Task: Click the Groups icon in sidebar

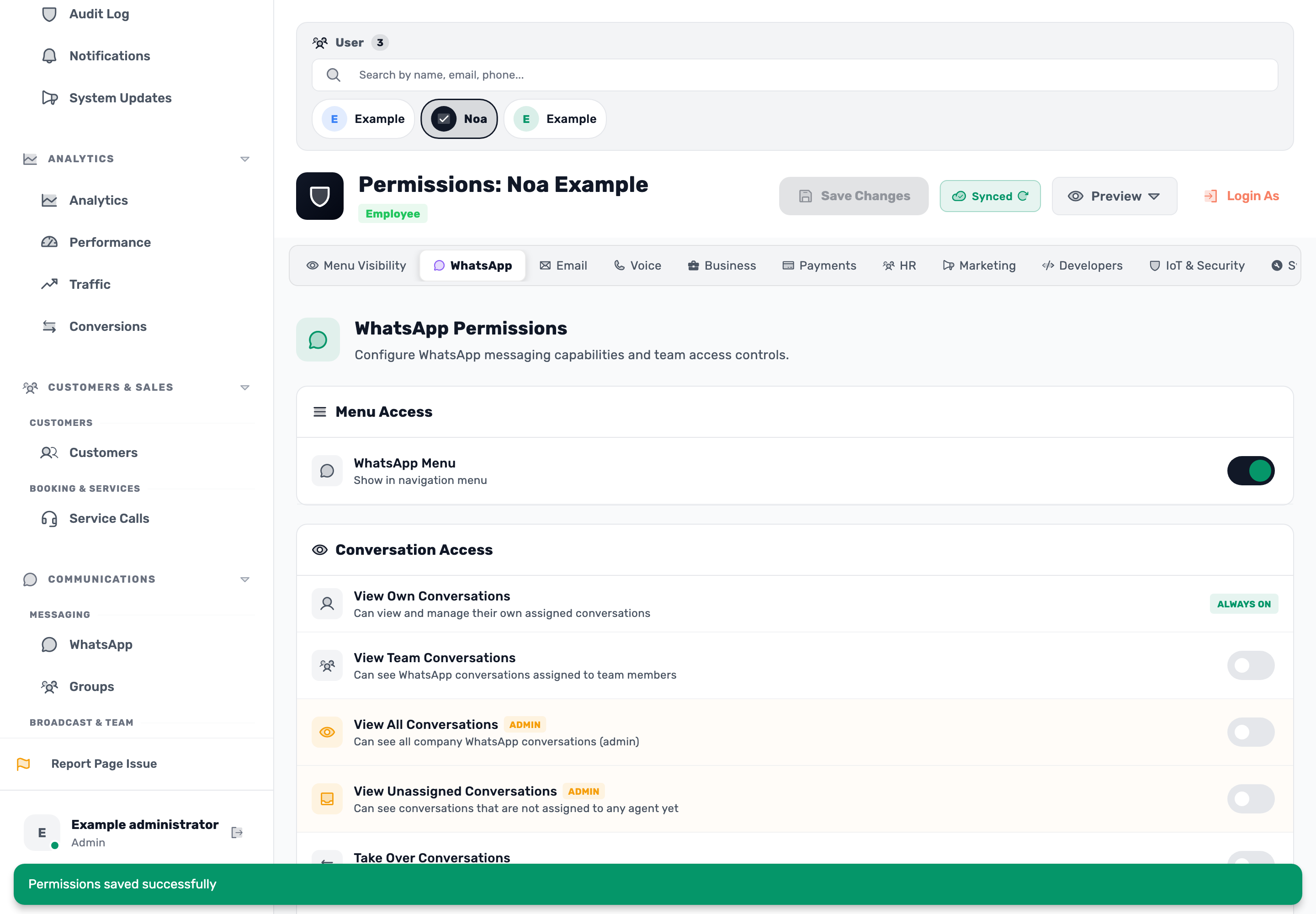Action: 49,686
